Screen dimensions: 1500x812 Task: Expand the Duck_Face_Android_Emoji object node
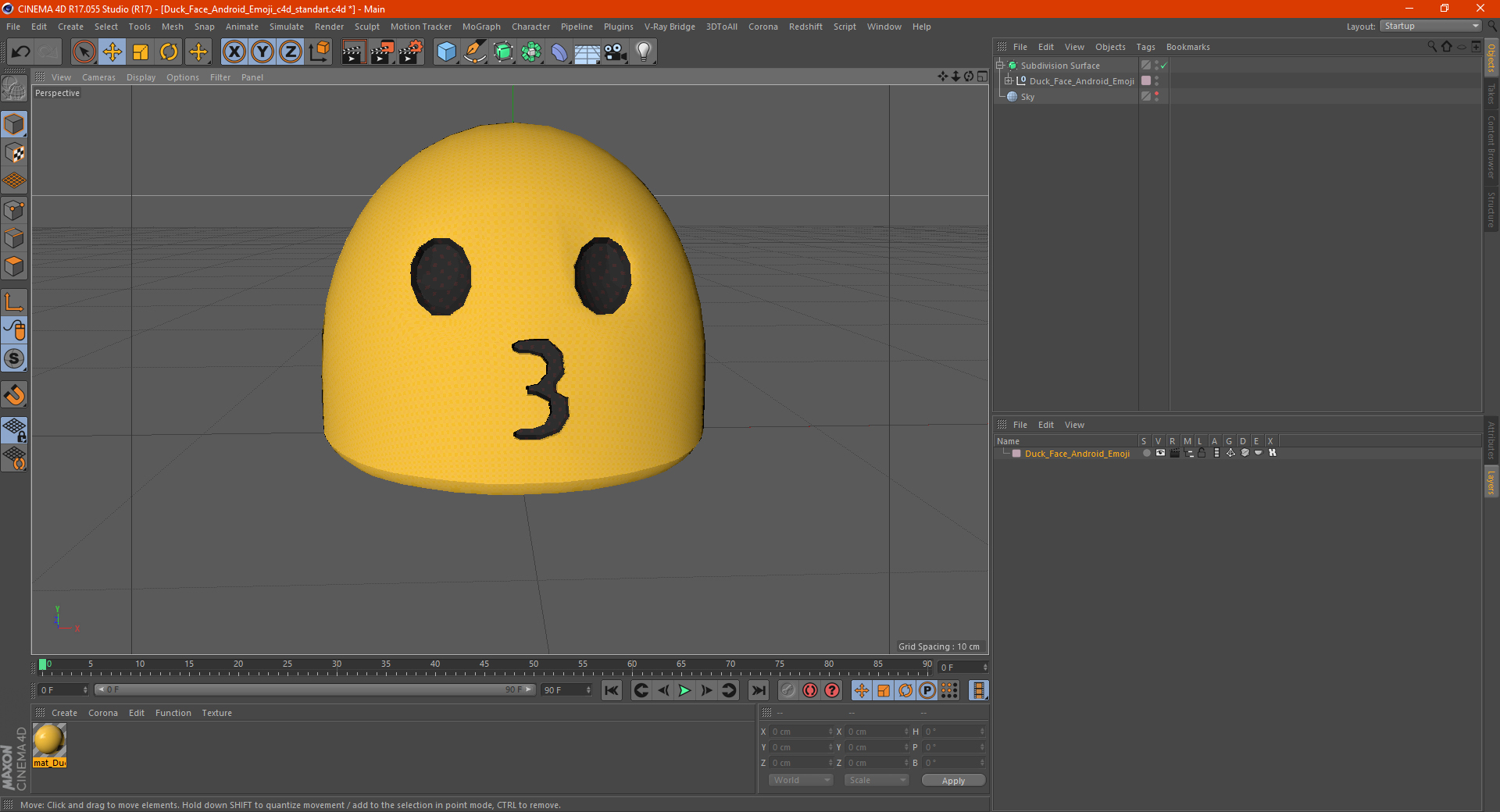click(1009, 81)
